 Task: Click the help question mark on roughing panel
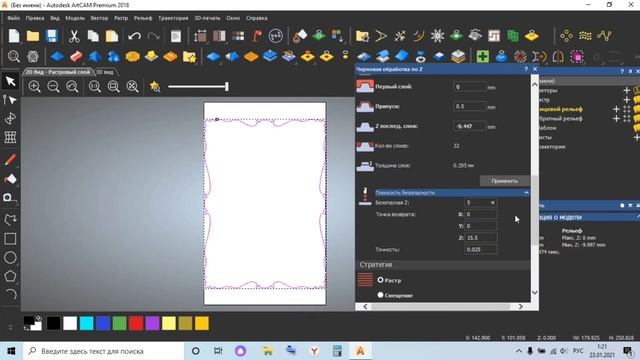[526, 69]
